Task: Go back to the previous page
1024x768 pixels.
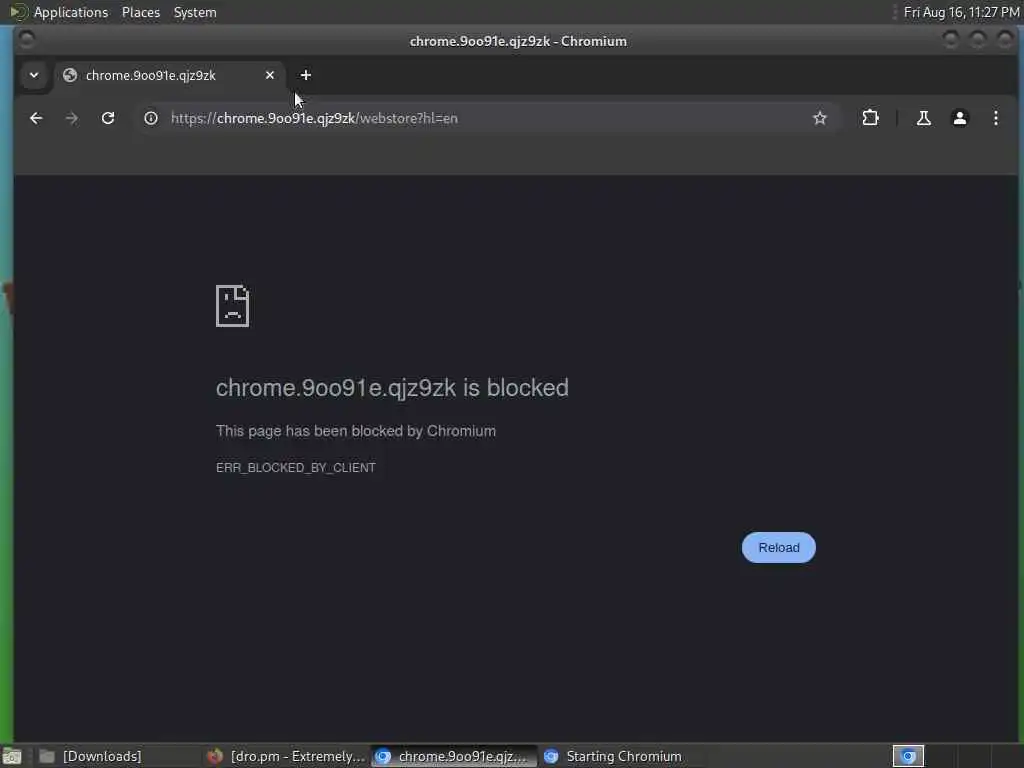Action: 36,118
